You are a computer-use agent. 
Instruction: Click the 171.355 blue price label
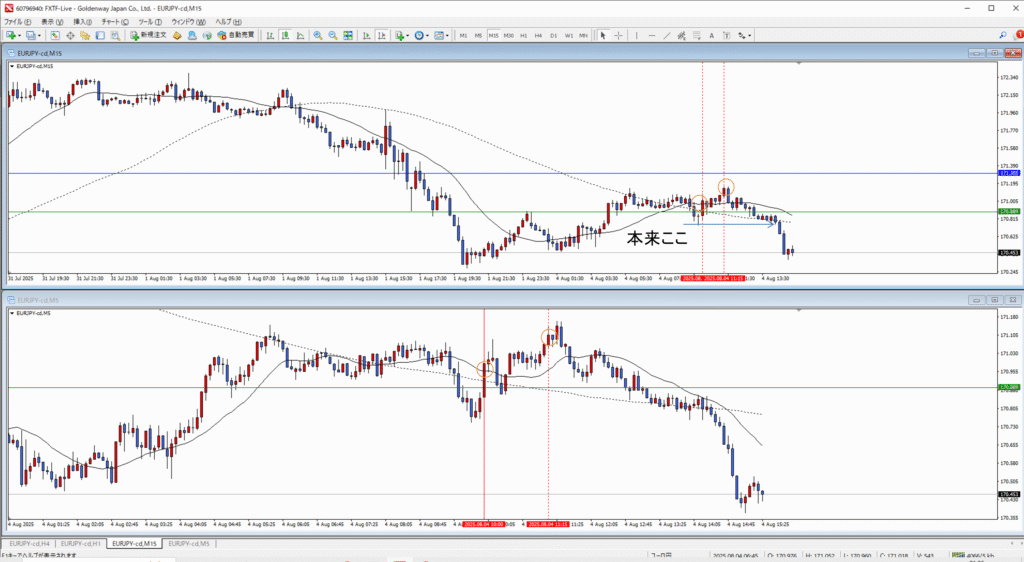[x=1009, y=173]
